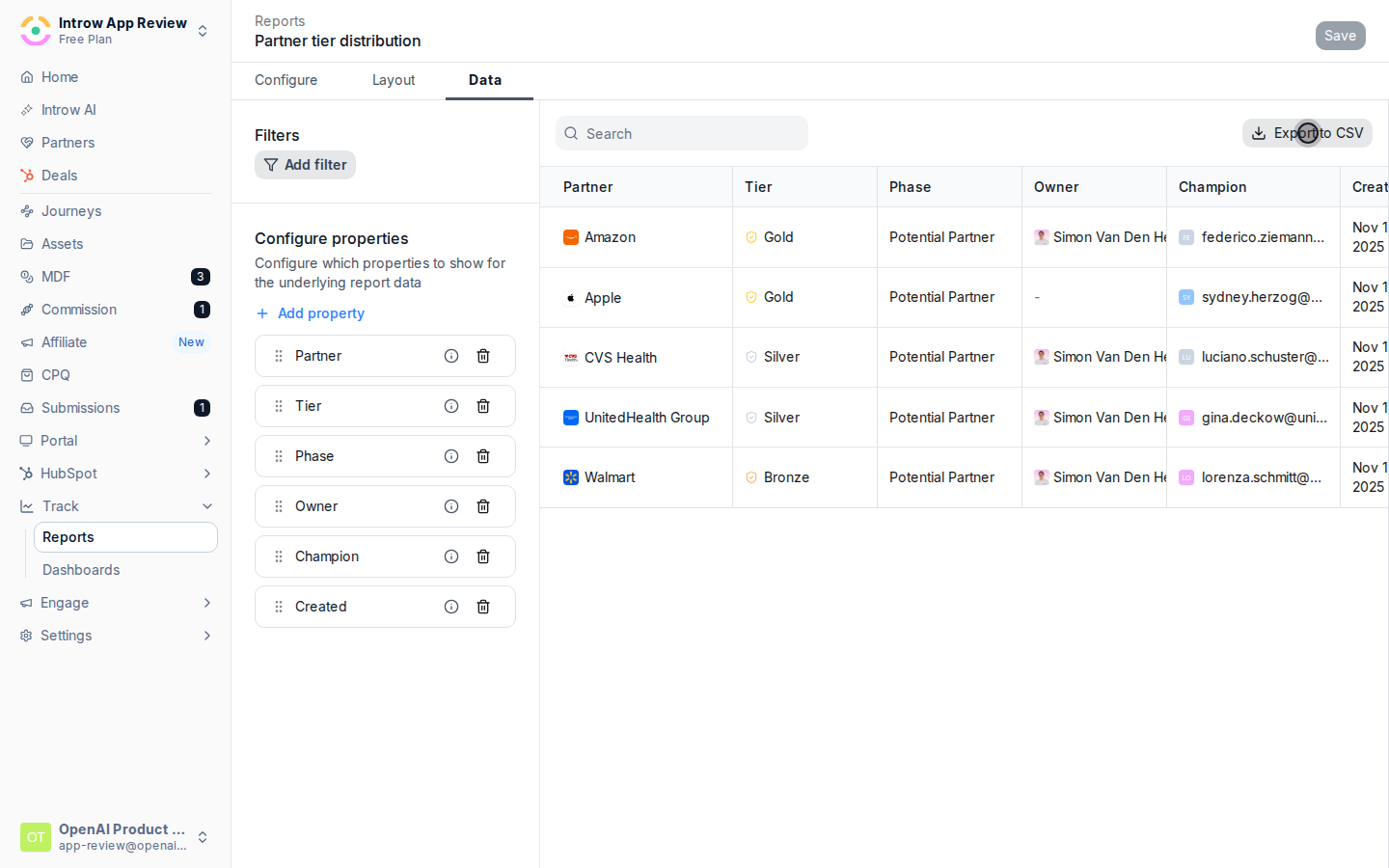Click the Gold tier shield for Amazon
Image resolution: width=1389 pixels, height=868 pixels.
coord(751,237)
